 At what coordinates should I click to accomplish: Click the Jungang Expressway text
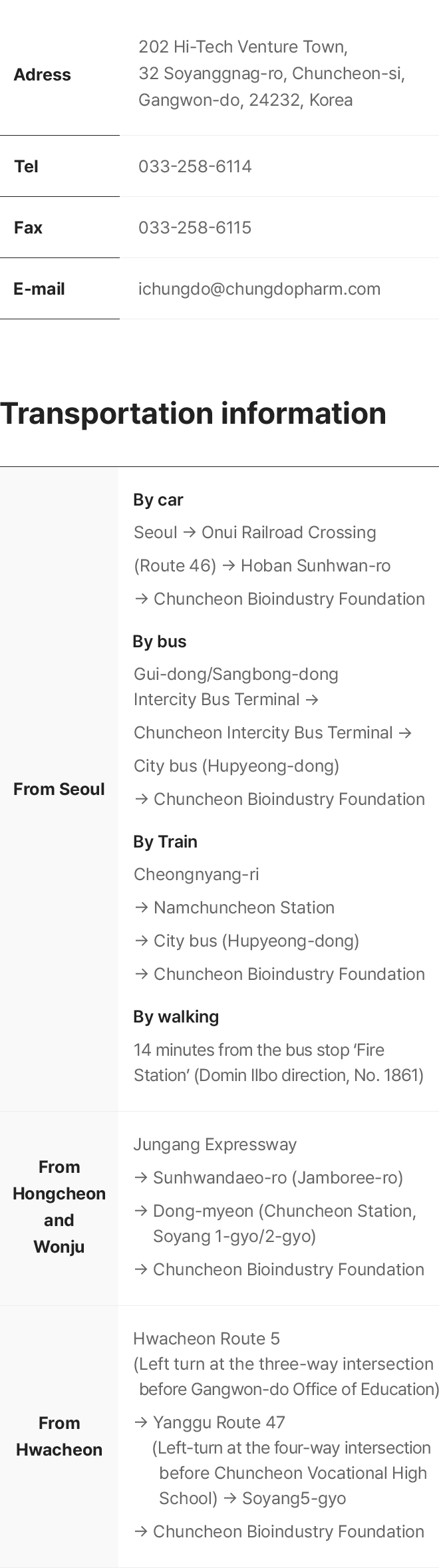point(215,1144)
